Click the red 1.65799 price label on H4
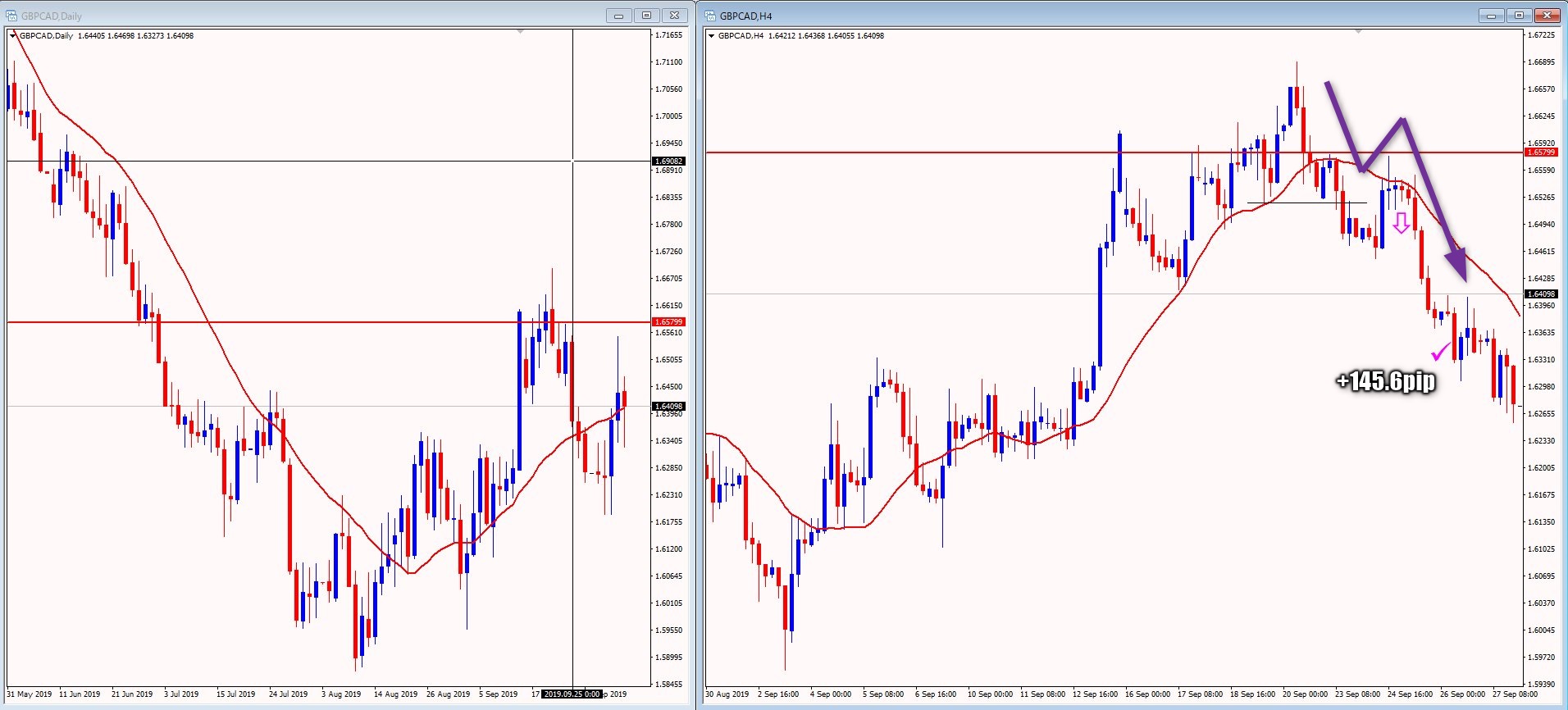Viewport: 1568px width, 710px height. click(x=1540, y=152)
